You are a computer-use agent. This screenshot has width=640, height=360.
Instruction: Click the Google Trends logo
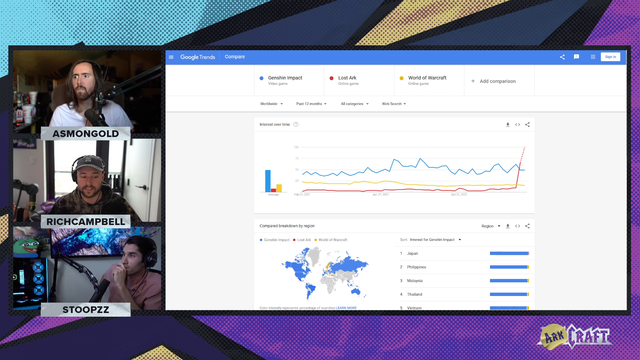click(x=198, y=57)
